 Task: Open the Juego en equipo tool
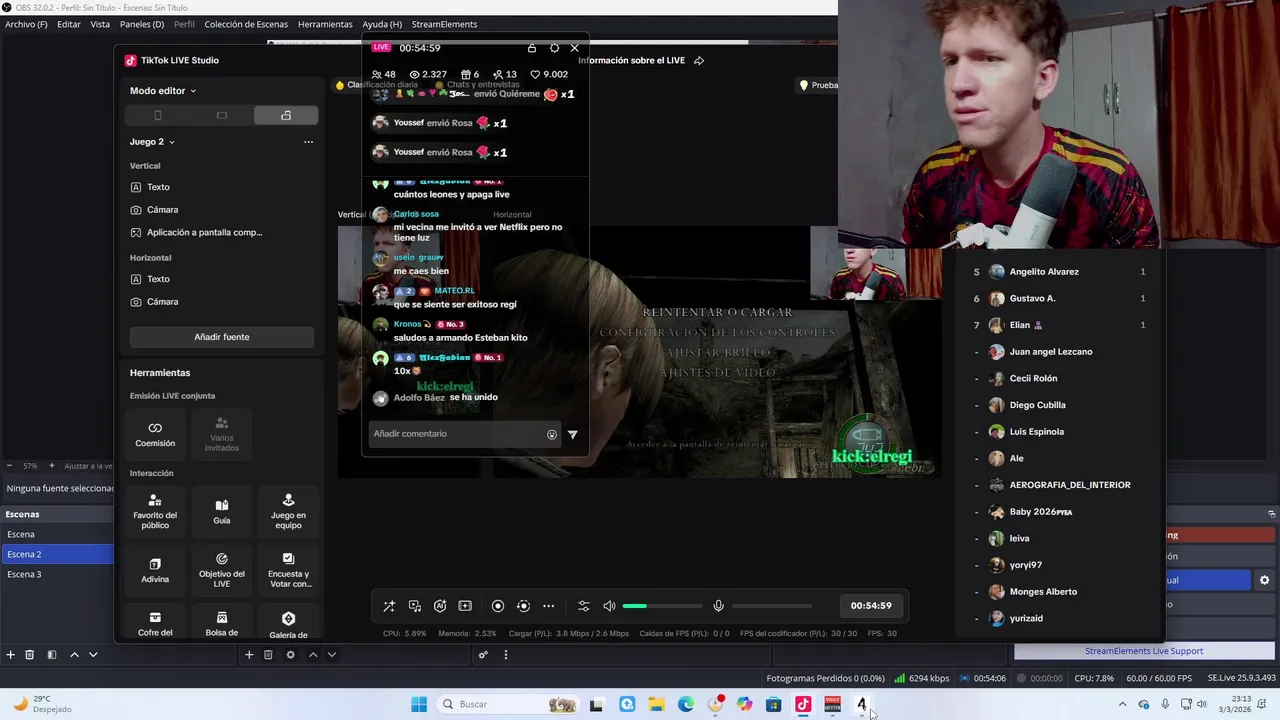[288, 511]
